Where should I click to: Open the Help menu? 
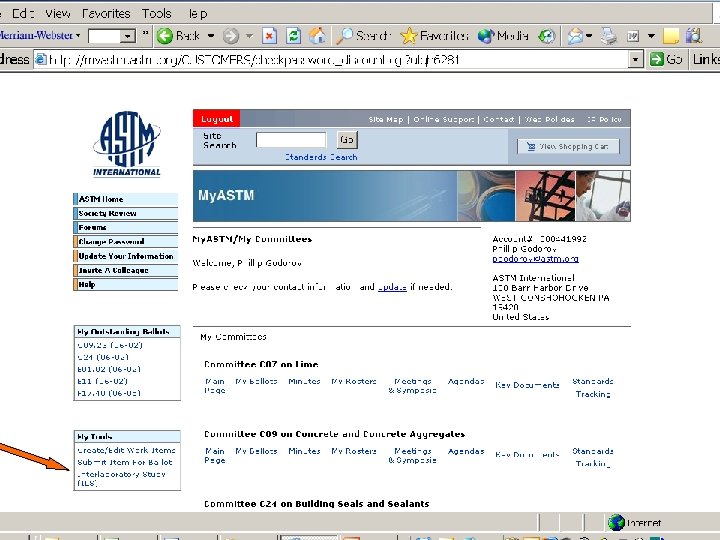198,13
